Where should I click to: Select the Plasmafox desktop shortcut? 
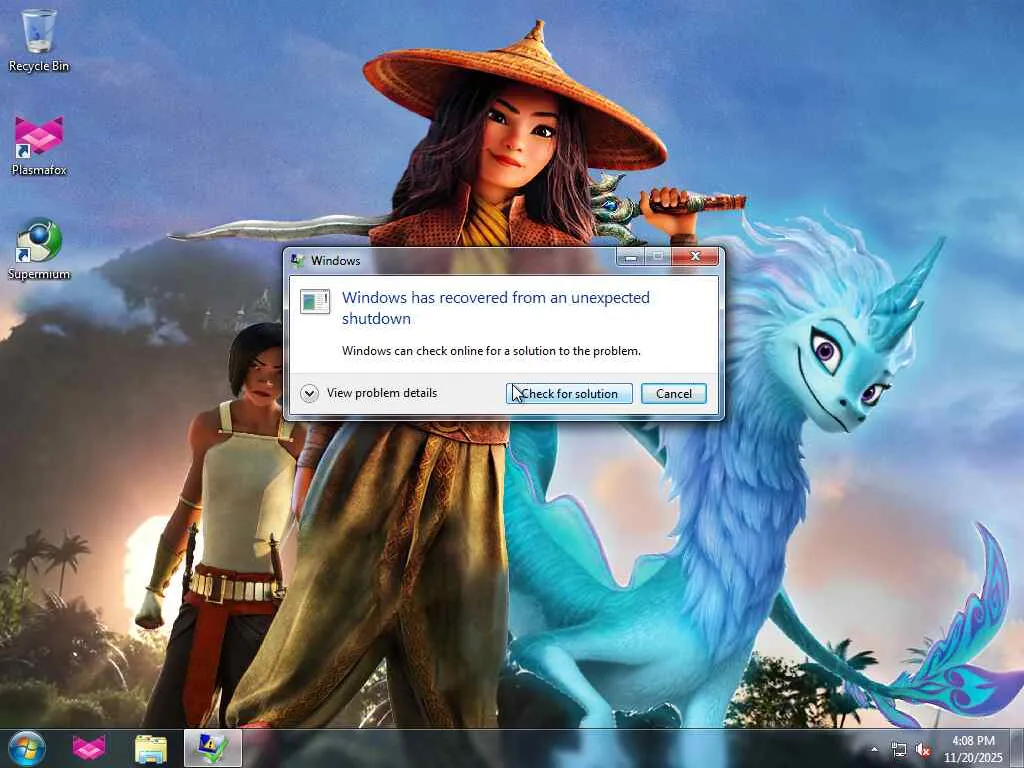39,146
